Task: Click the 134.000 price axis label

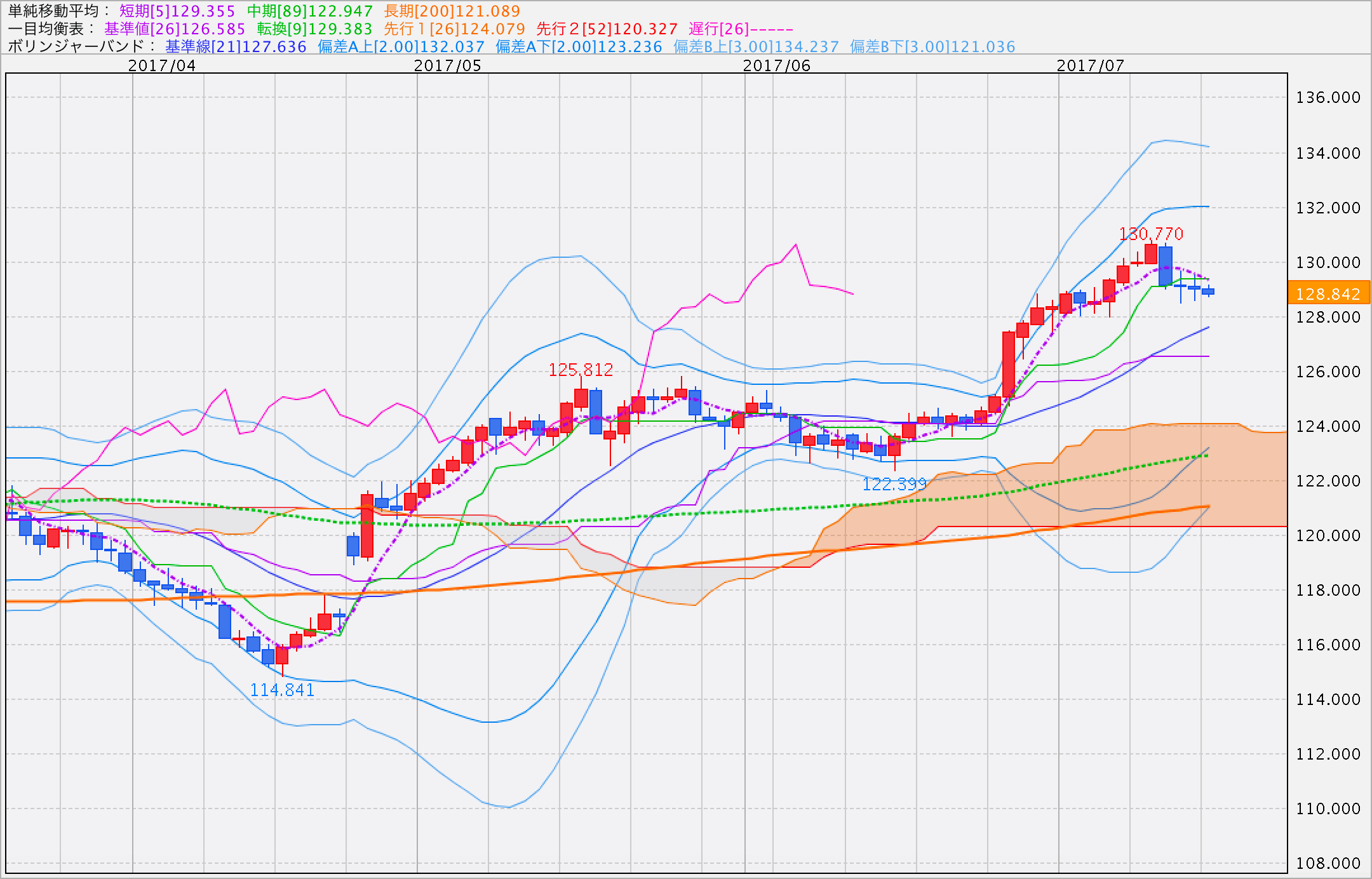Action: 1329,153
